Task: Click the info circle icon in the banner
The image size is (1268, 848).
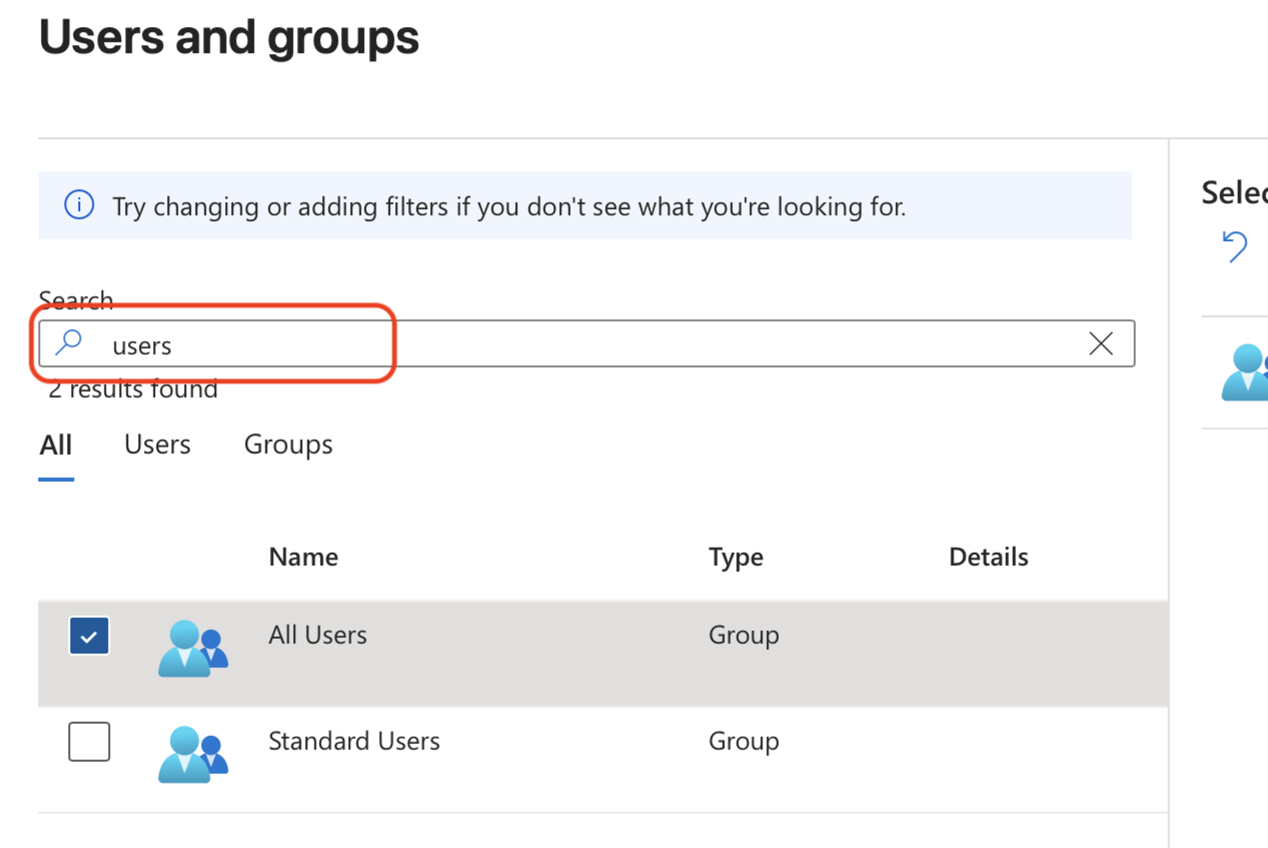Action: click(x=79, y=206)
